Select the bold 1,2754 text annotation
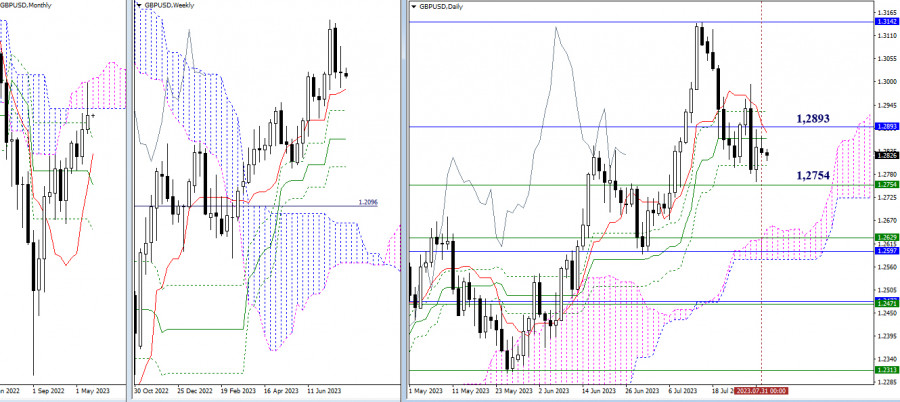 (813, 175)
